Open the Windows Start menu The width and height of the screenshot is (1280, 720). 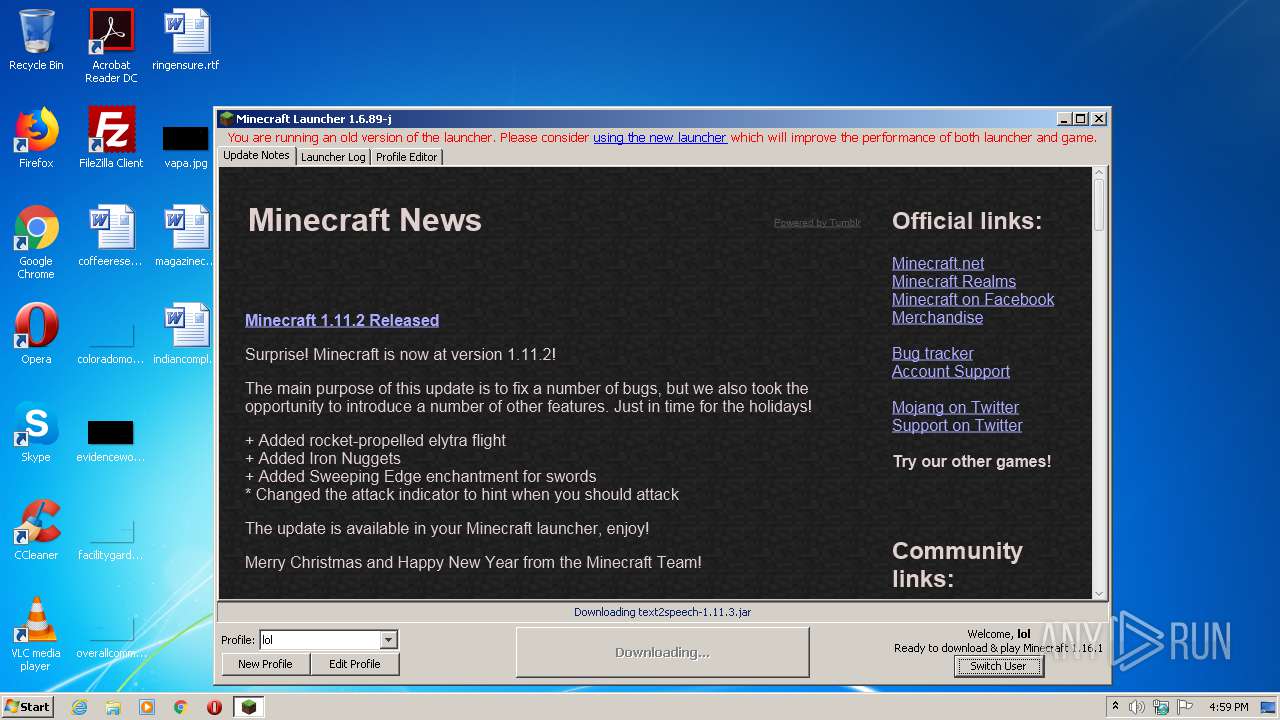tap(28, 707)
